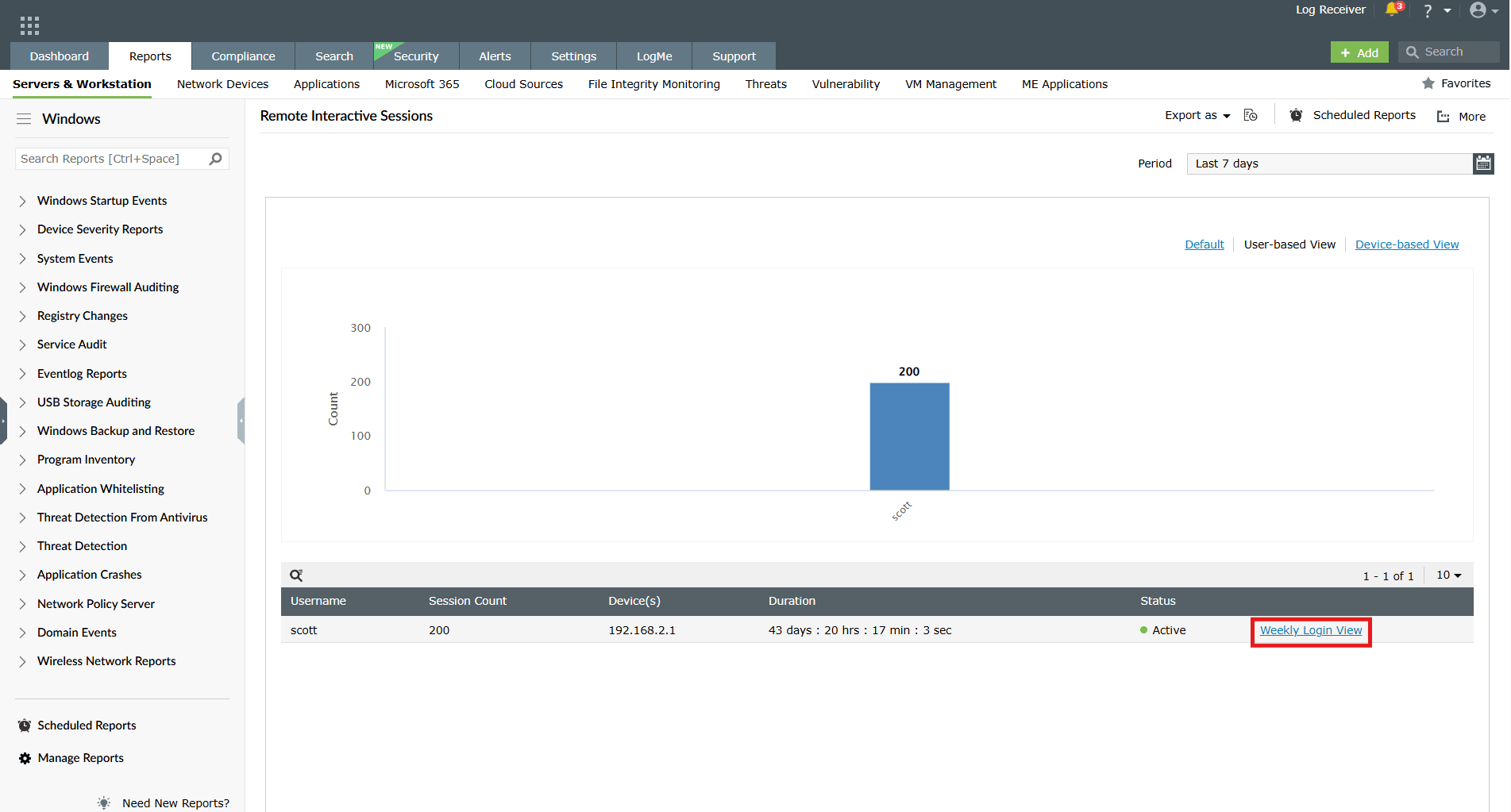Select ME Applications sub-tab

coord(1064,84)
